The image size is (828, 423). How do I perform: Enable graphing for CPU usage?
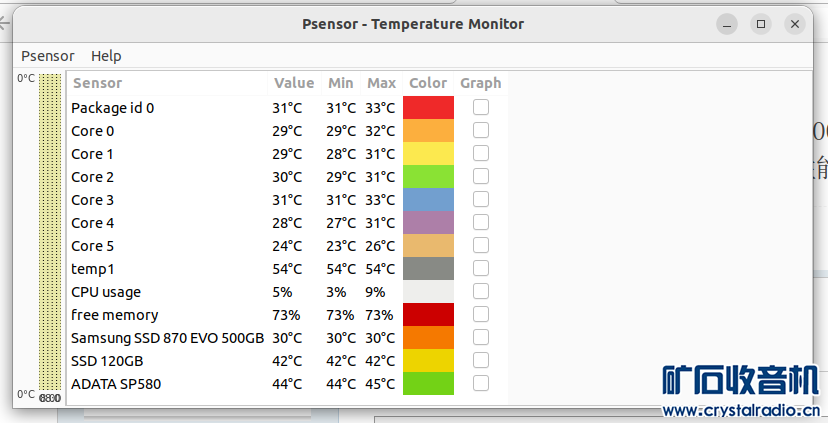coord(481,291)
